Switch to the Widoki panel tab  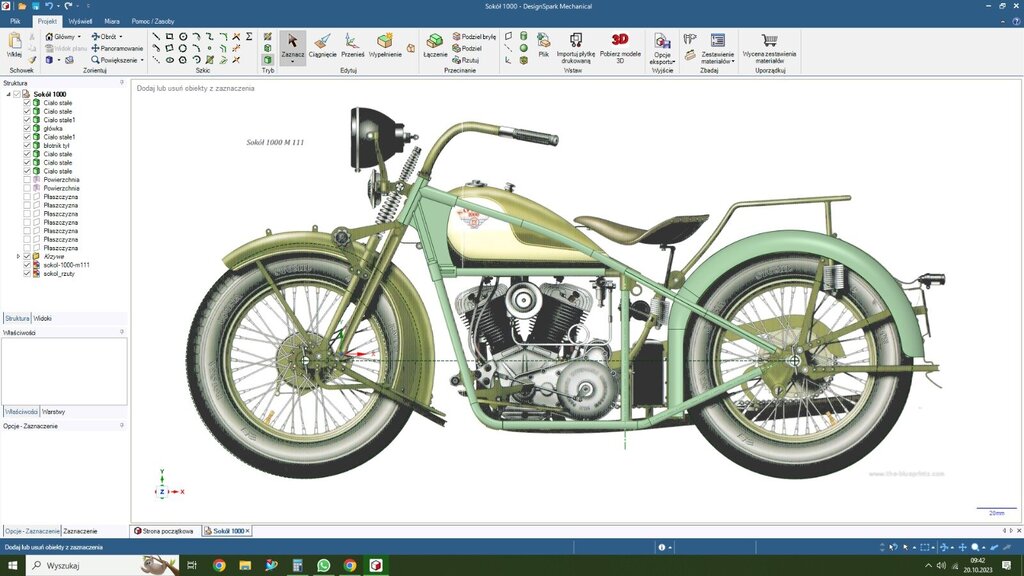[x=43, y=318]
